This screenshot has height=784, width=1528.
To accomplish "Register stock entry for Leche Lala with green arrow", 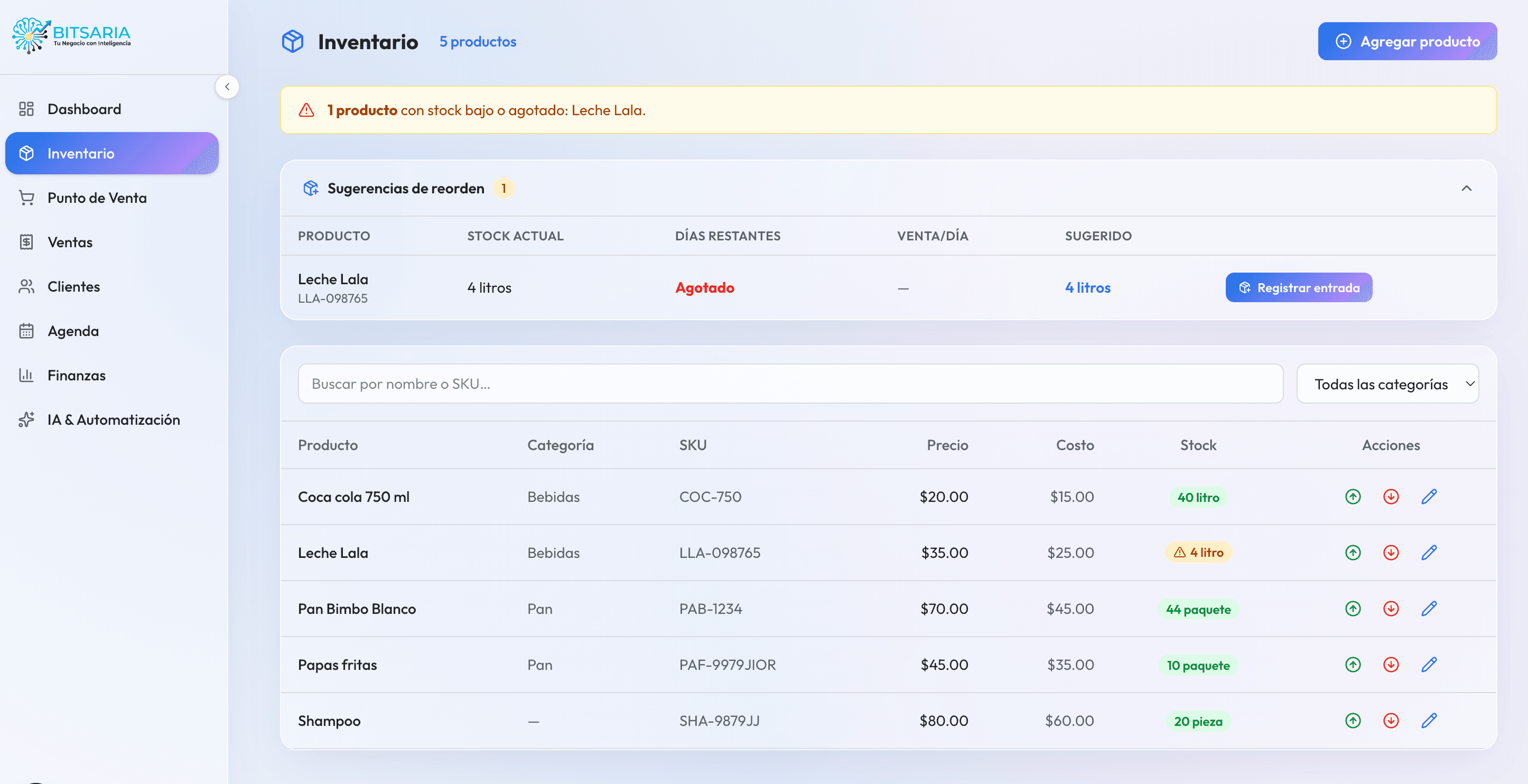I will (x=1353, y=553).
